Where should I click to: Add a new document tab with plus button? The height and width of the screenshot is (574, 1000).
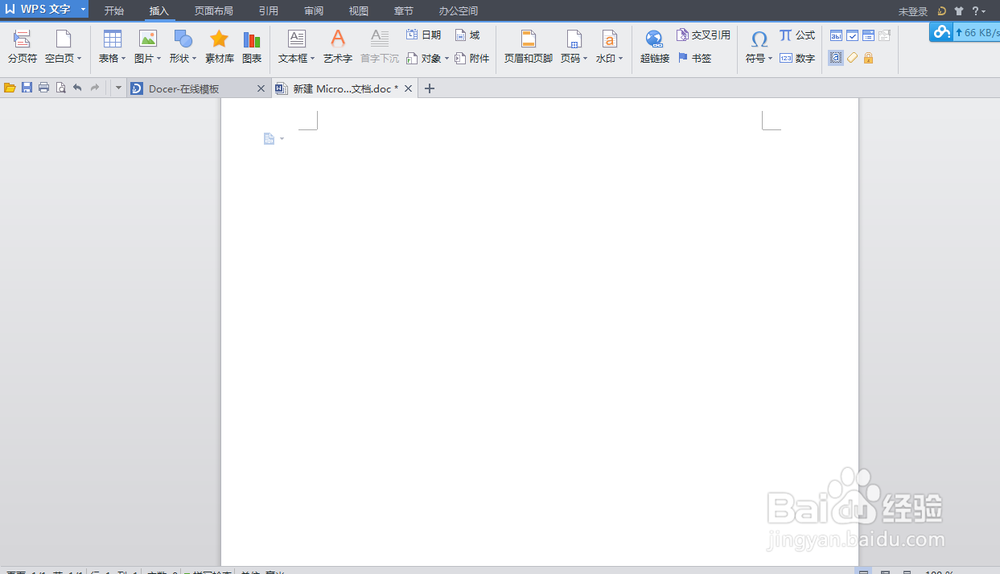pyautogui.click(x=429, y=89)
